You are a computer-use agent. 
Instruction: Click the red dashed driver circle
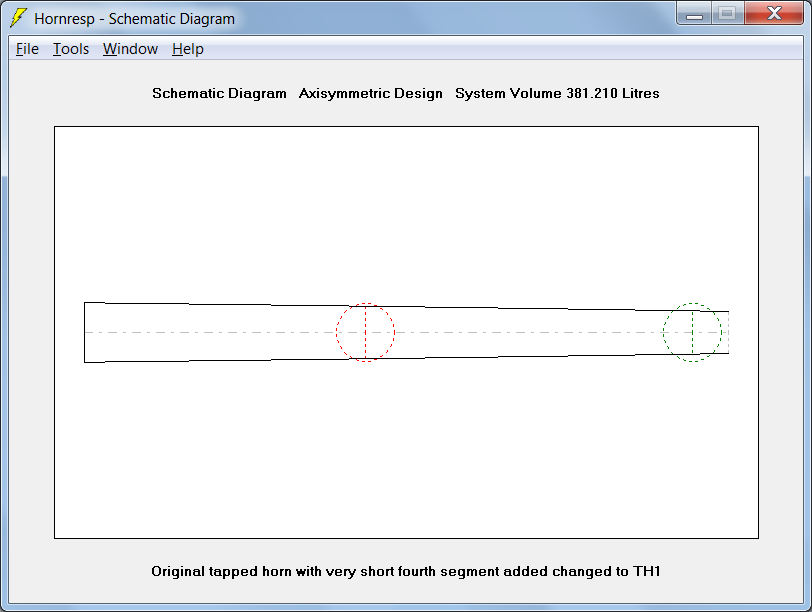365,332
